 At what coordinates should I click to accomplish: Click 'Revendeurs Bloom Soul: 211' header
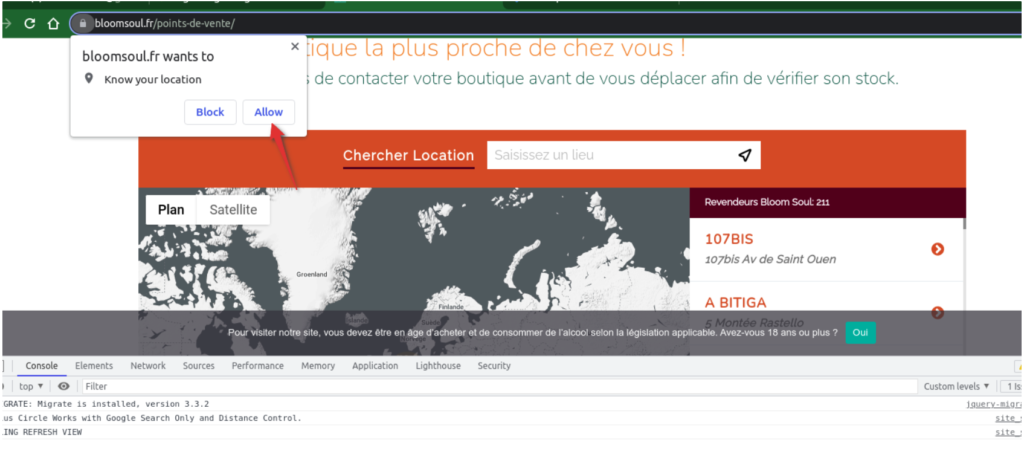[767, 203]
